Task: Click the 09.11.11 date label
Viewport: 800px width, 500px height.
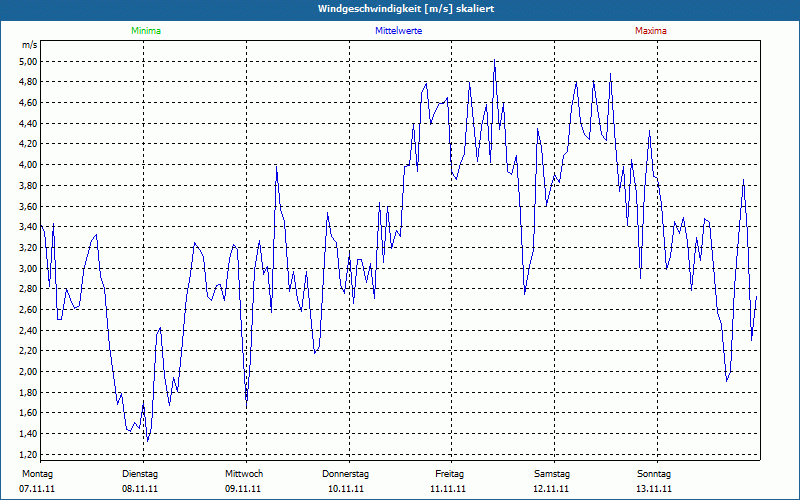Action: (243, 489)
